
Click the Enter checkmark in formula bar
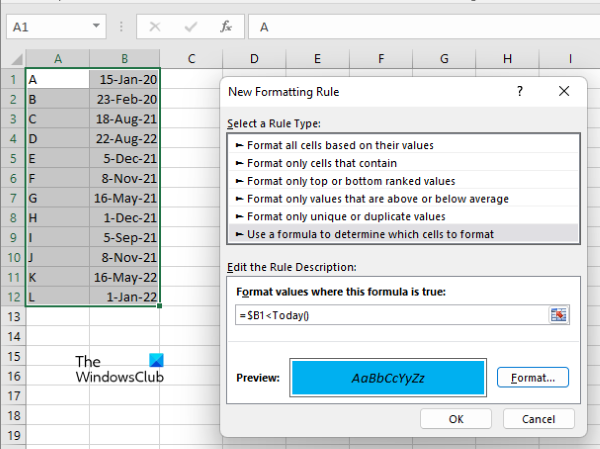(190, 27)
